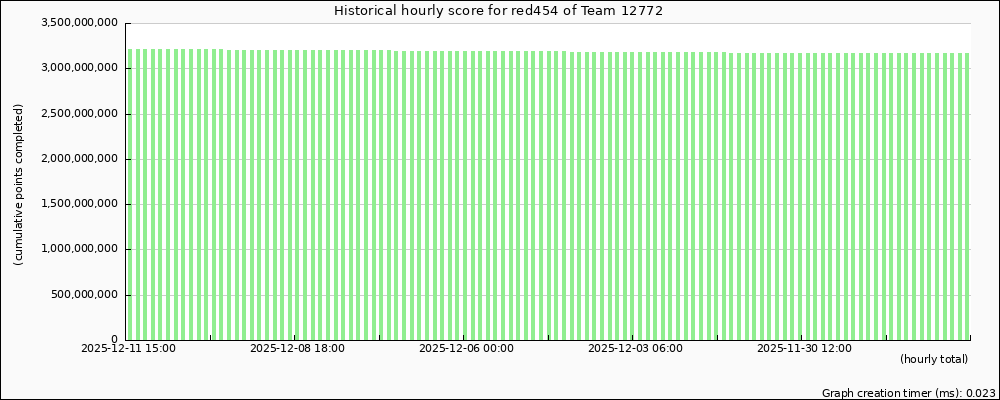Click the 2025-12-08 18:00 x-axis label

(x=297, y=349)
